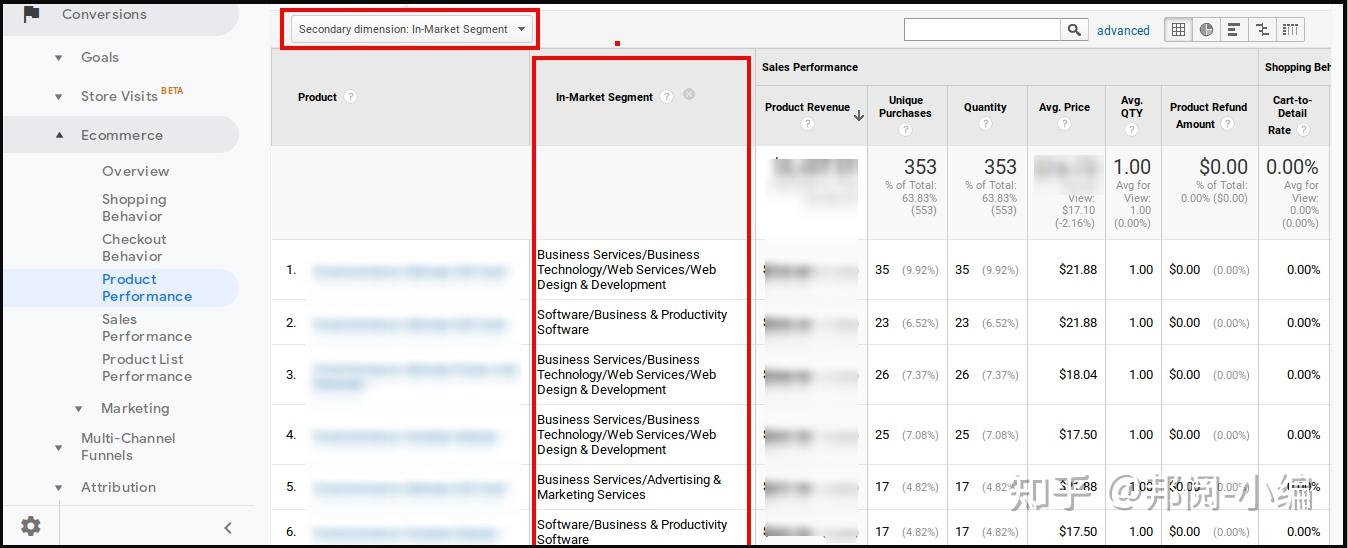Open the blurred product link in row 5
The image size is (1348, 548).
point(408,488)
